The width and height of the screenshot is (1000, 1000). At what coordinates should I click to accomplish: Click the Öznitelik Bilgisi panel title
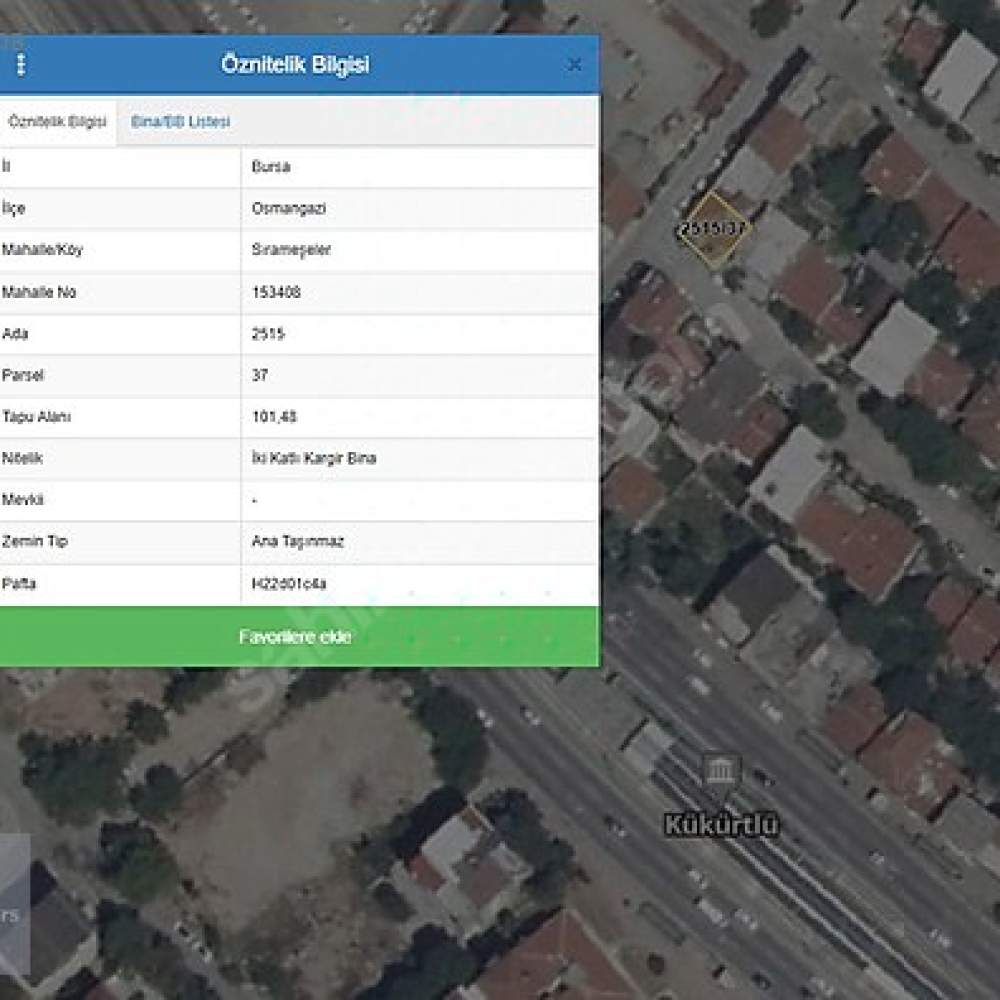295,64
